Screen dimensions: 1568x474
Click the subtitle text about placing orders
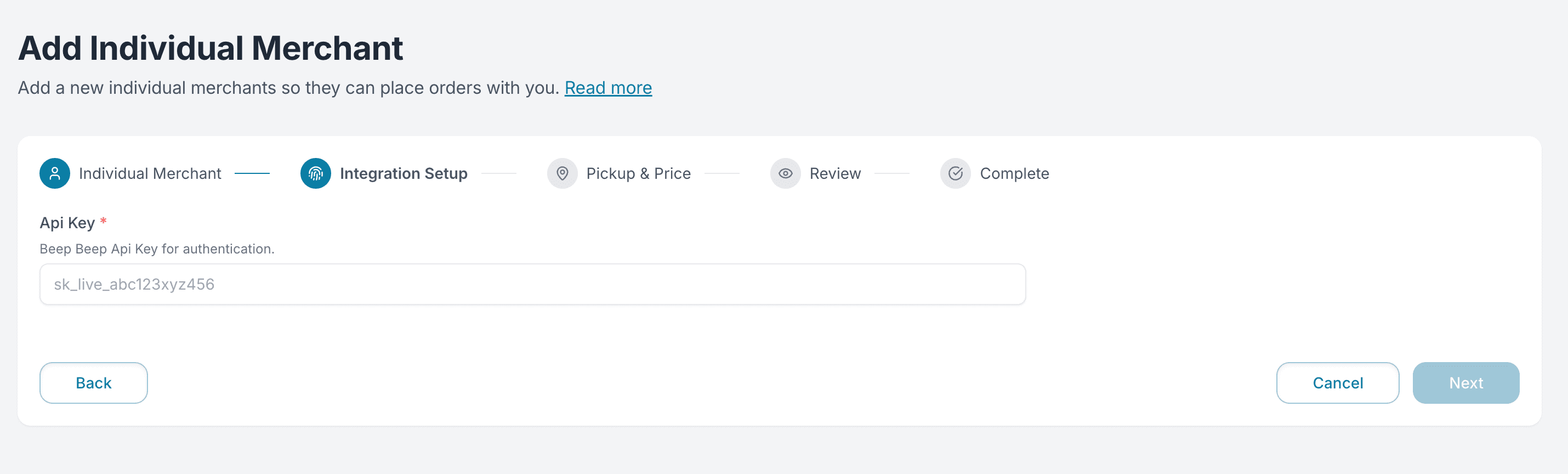coord(288,88)
